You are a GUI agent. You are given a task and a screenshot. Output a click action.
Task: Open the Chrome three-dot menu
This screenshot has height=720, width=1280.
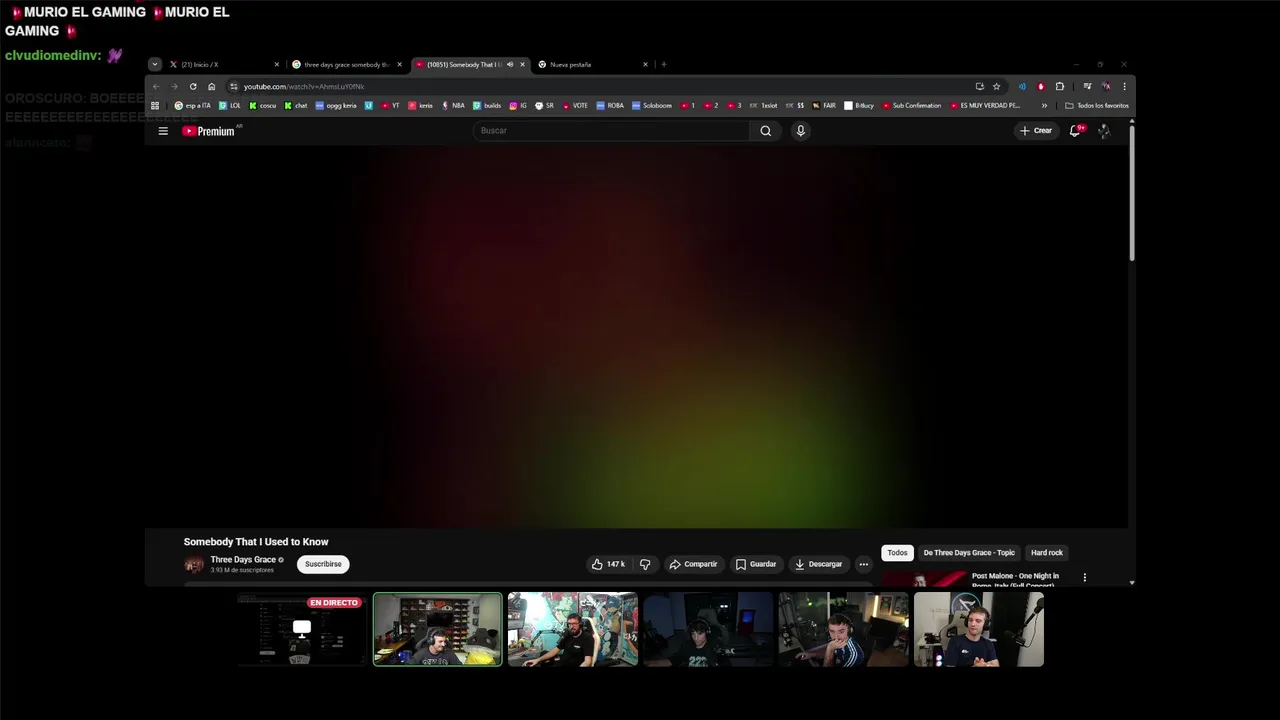click(x=1124, y=86)
